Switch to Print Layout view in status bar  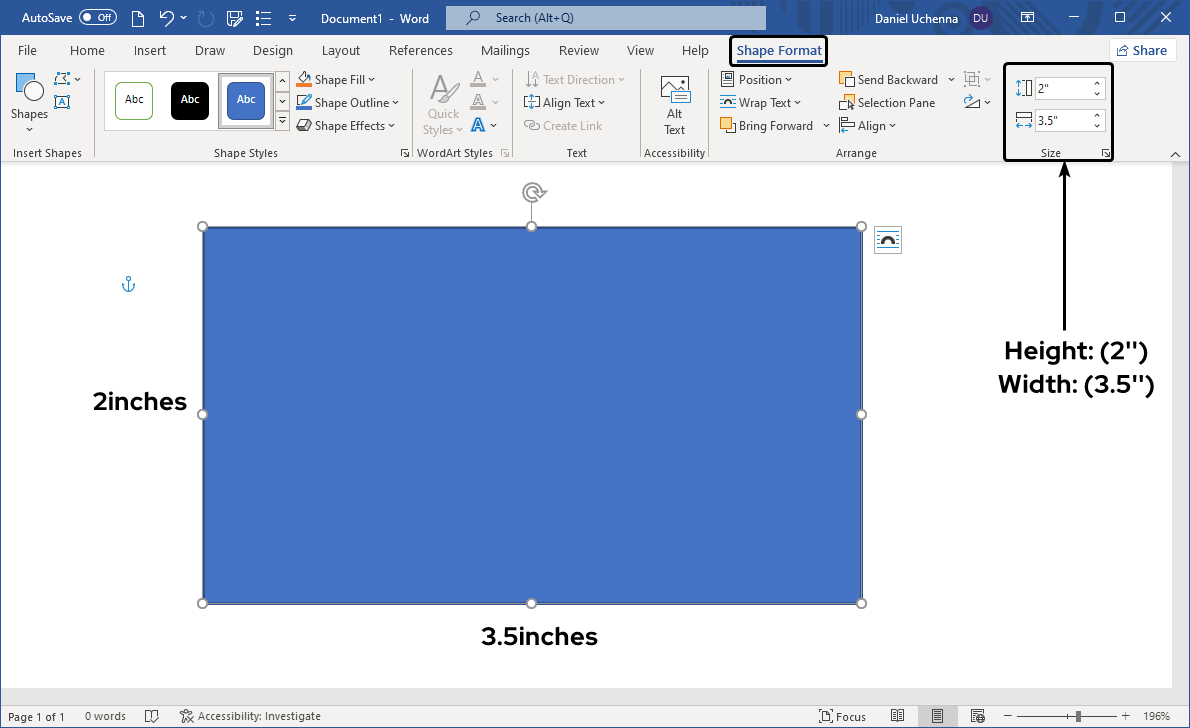(937, 716)
